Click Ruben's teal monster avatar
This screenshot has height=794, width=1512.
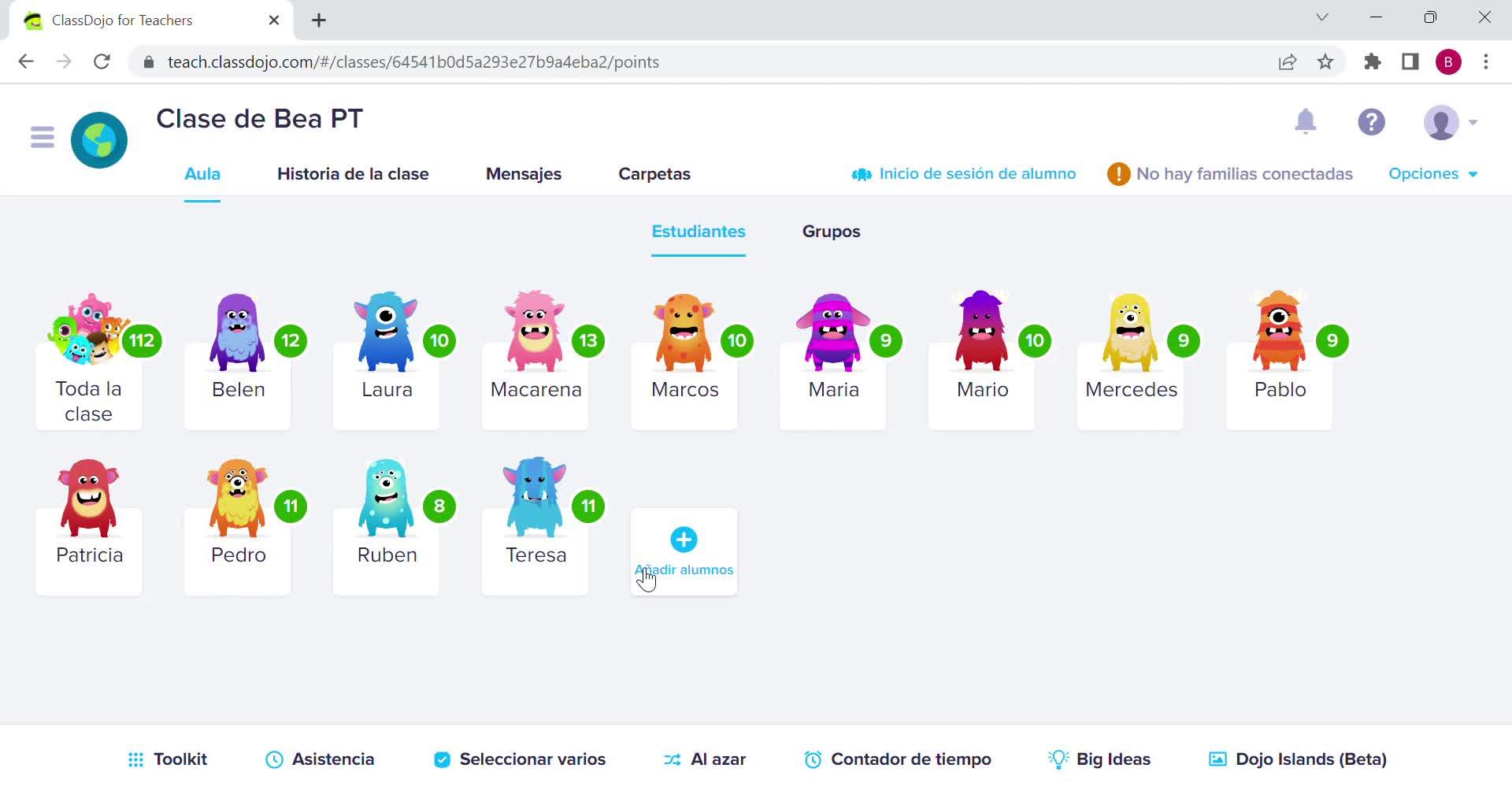[x=386, y=498]
